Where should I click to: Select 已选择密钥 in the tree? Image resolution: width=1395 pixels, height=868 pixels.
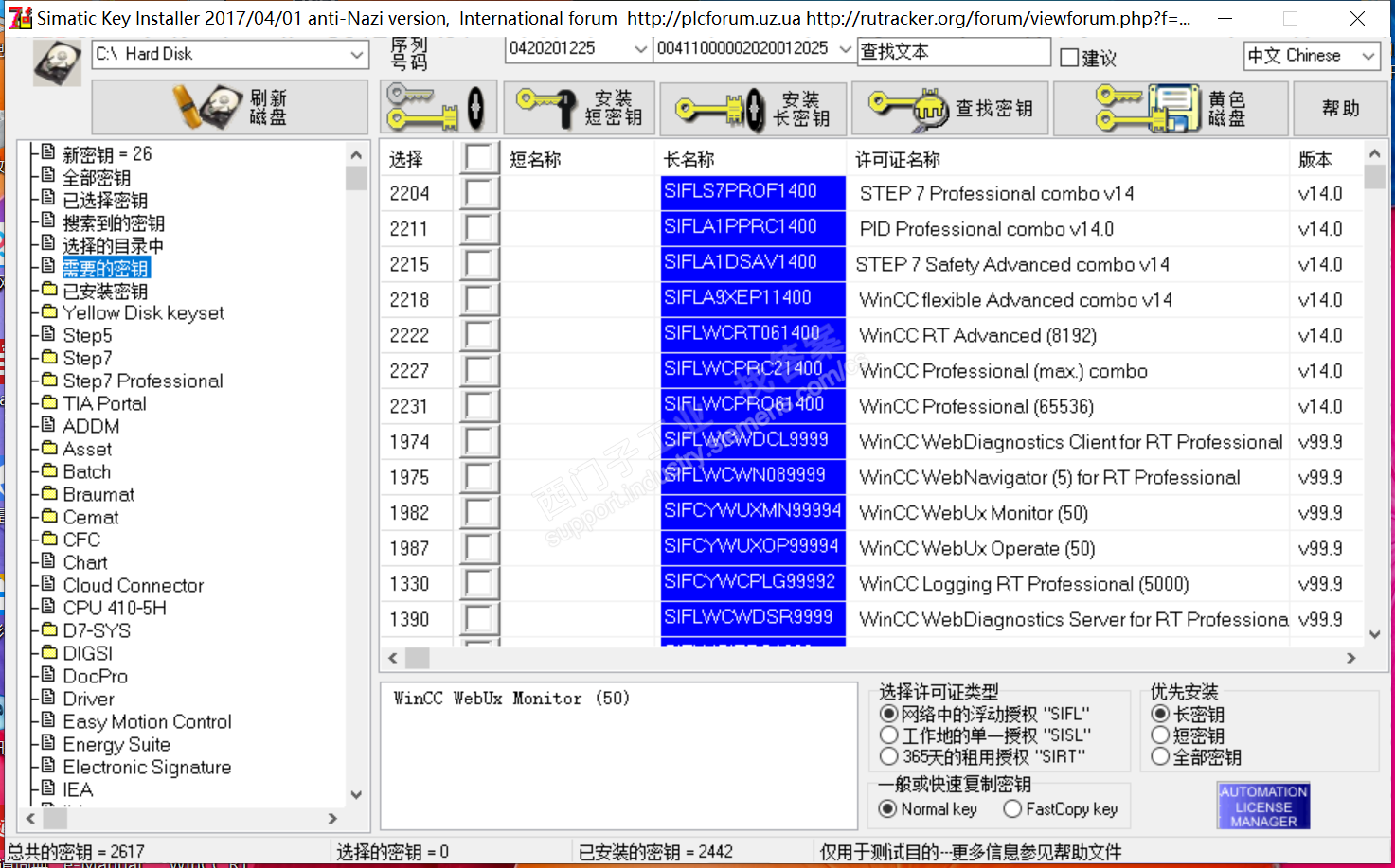105,200
